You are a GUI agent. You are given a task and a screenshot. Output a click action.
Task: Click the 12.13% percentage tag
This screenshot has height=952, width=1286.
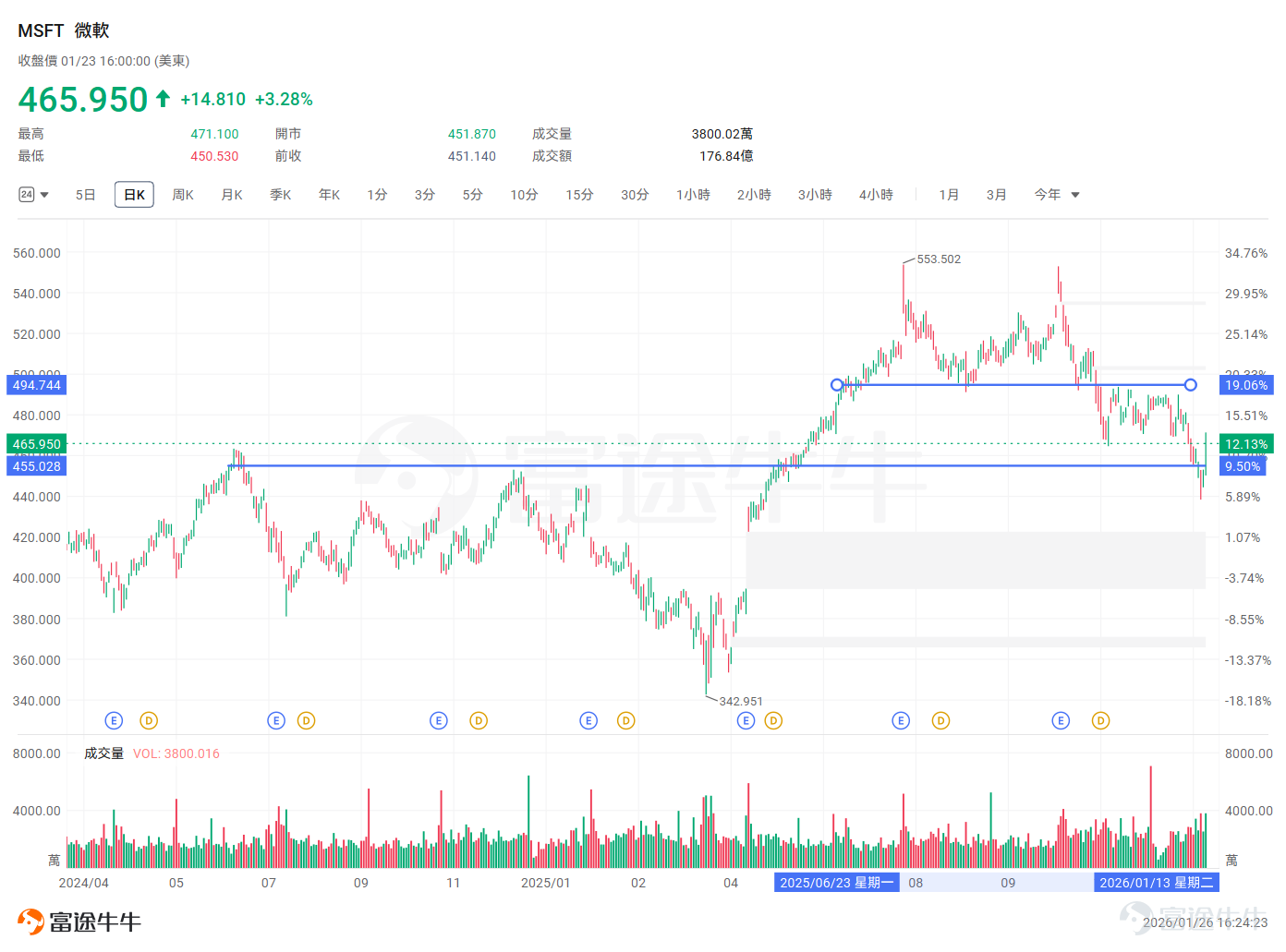click(1246, 444)
